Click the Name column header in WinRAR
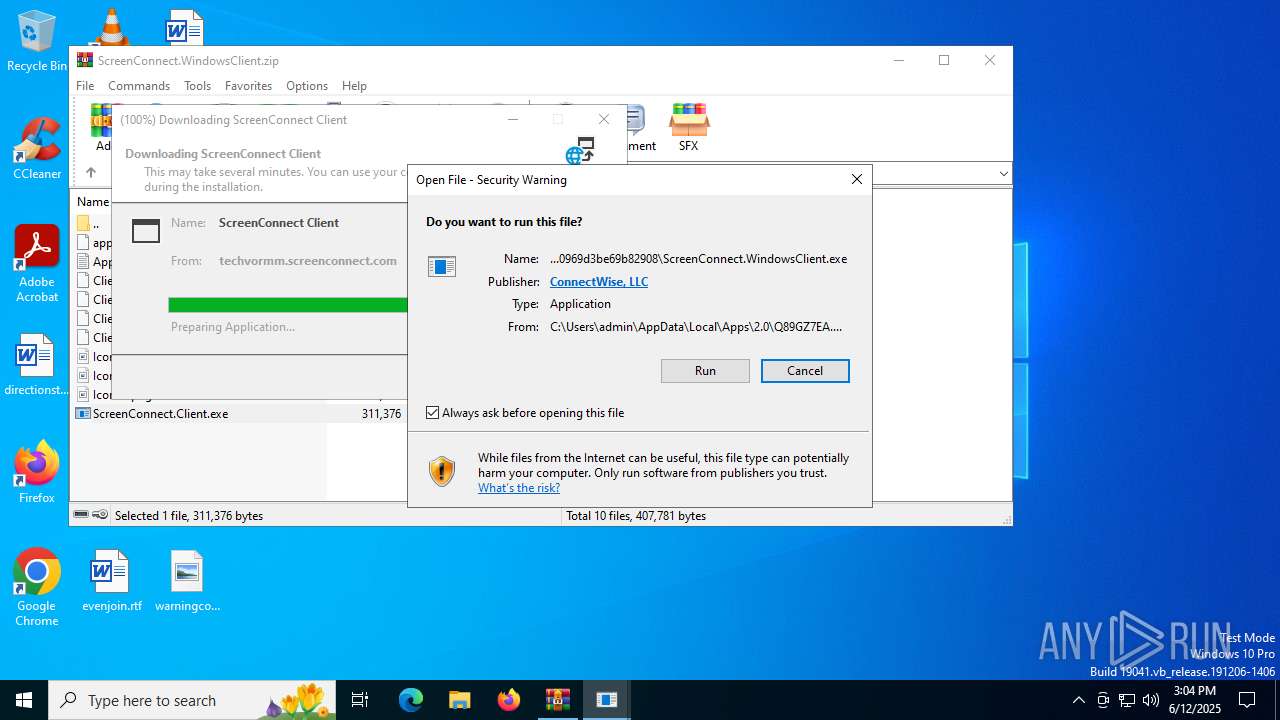Viewport: 1280px width, 720px height. [x=93, y=202]
